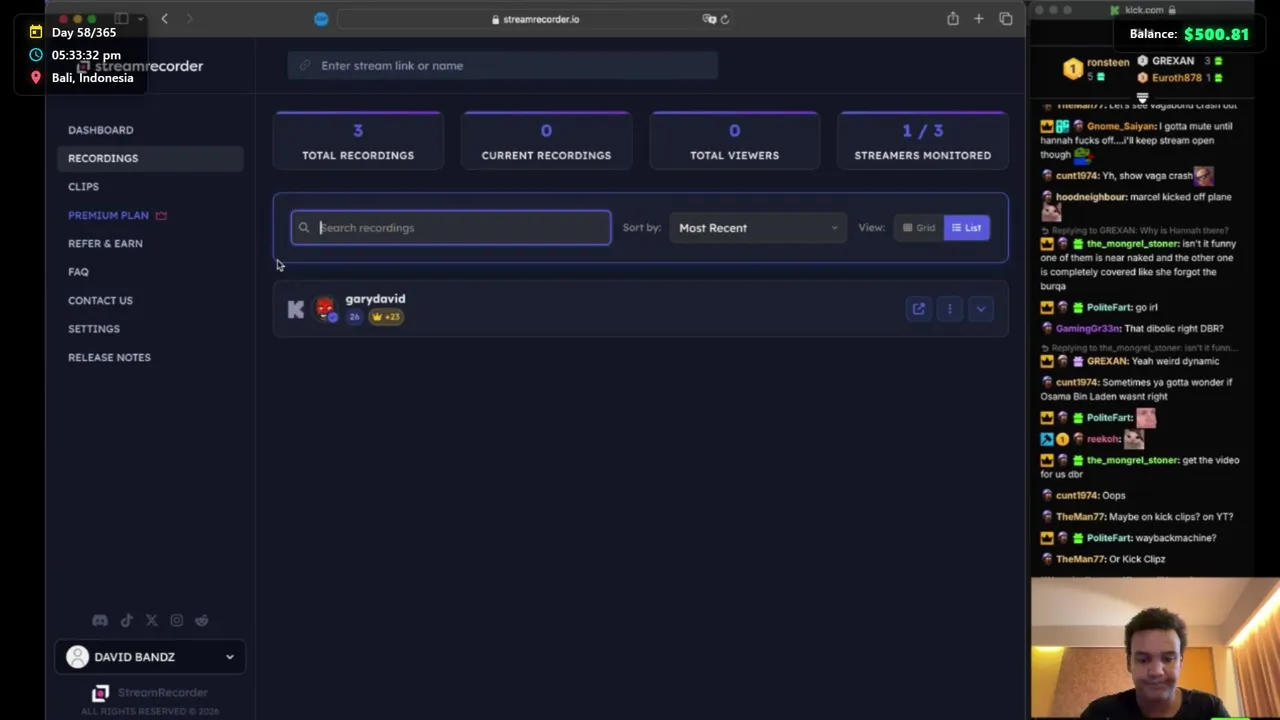Viewport: 1280px width, 720px height.
Task: Click the Search recordings field
Action: pyautogui.click(x=451, y=228)
